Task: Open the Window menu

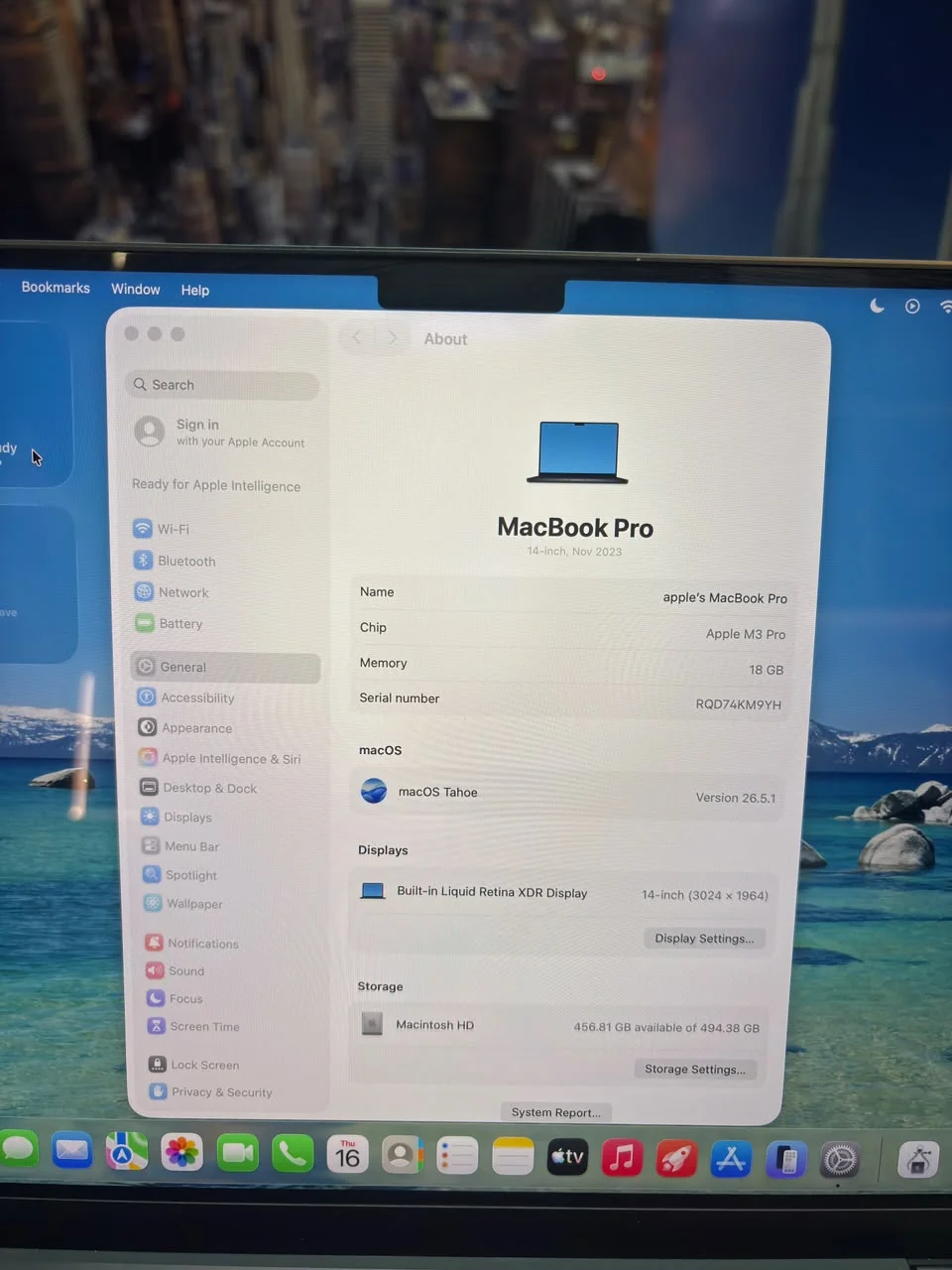Action: [136, 289]
